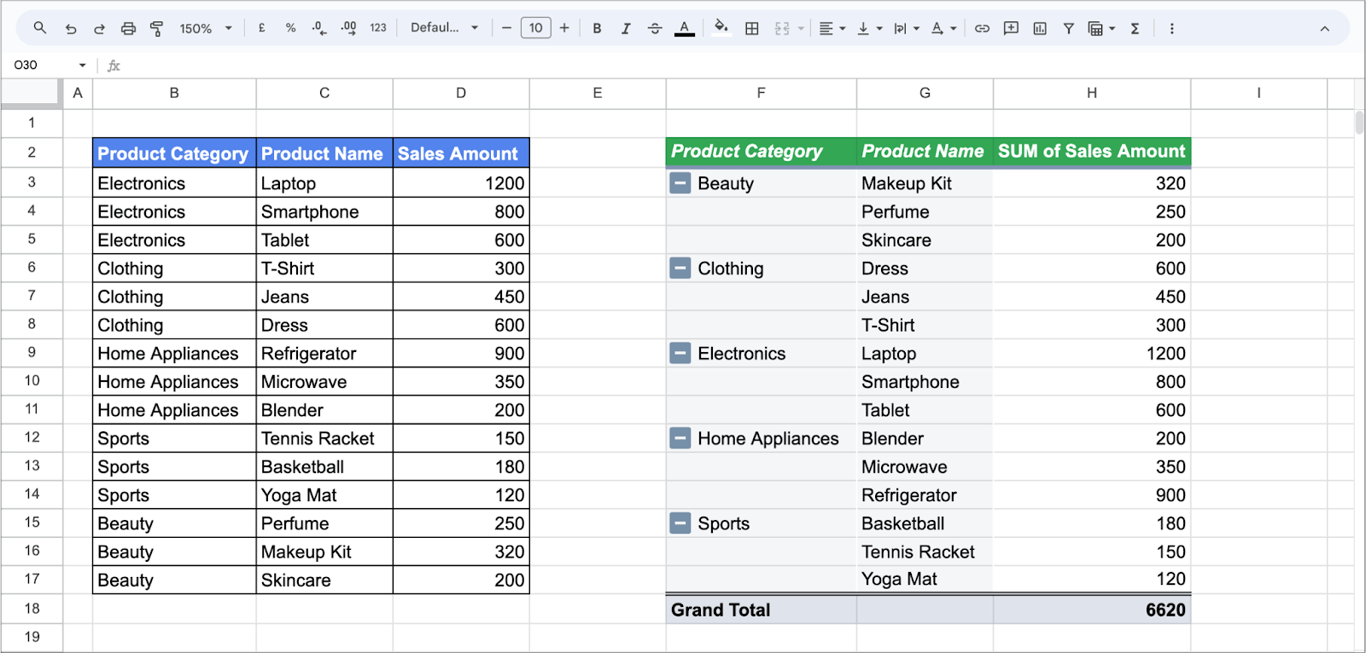The height and width of the screenshot is (653, 1366).
Task: Insert a chart
Action: click(x=1040, y=28)
